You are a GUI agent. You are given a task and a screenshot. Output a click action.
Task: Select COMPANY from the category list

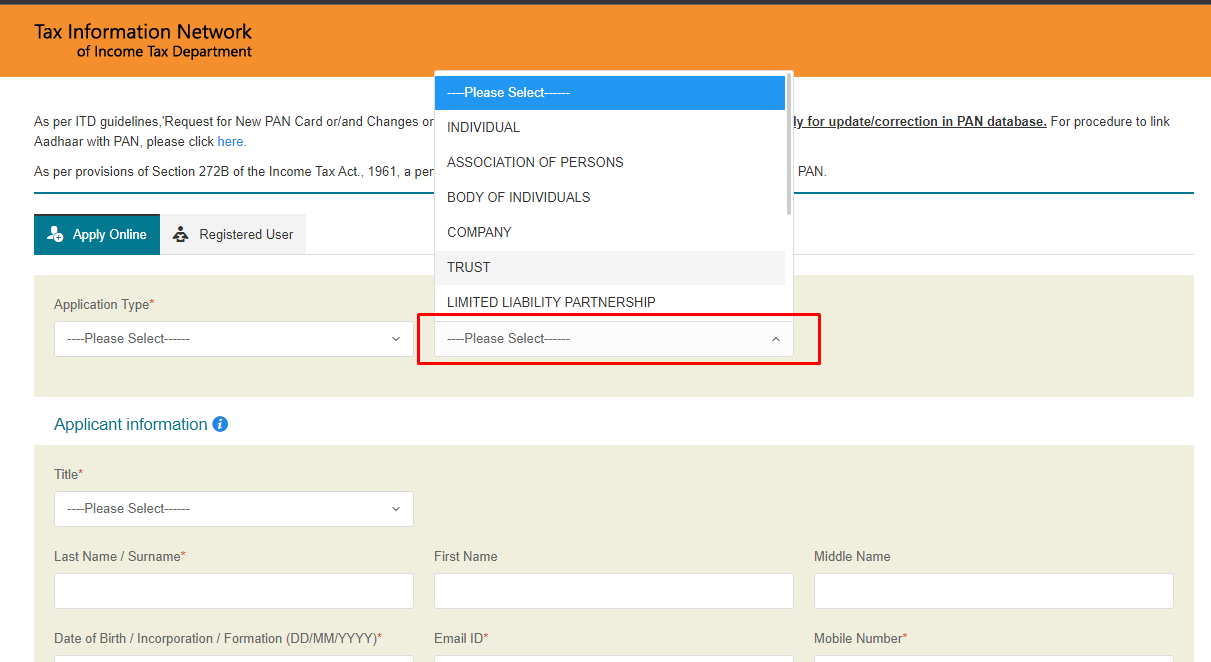coord(479,232)
